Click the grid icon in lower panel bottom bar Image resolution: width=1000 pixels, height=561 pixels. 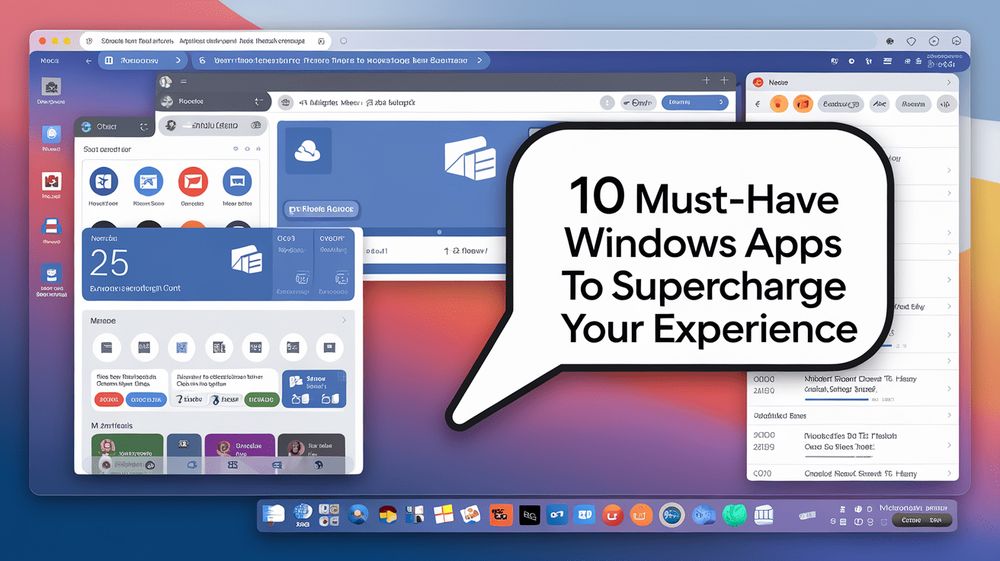pos(232,465)
